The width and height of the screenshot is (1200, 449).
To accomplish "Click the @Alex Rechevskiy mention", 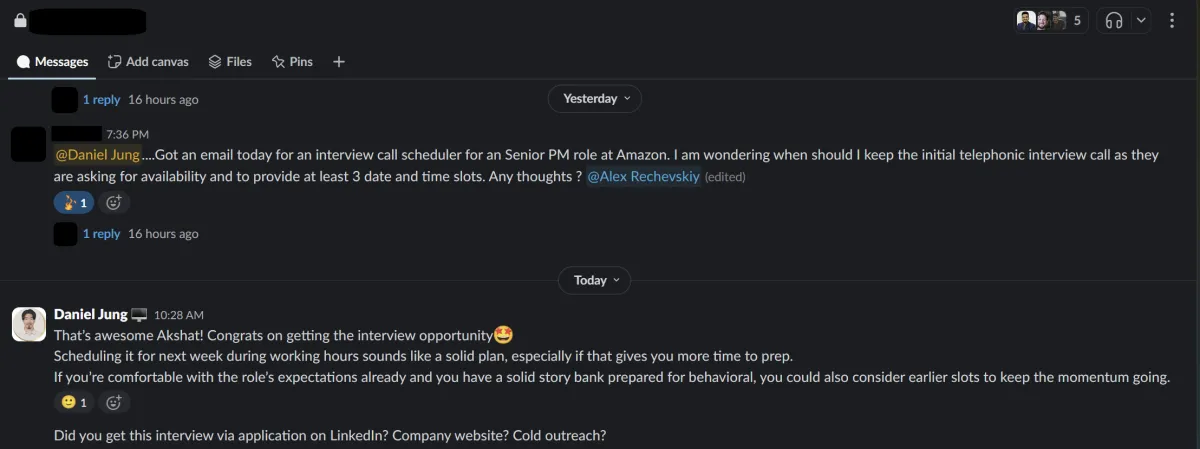I will 643,177.
